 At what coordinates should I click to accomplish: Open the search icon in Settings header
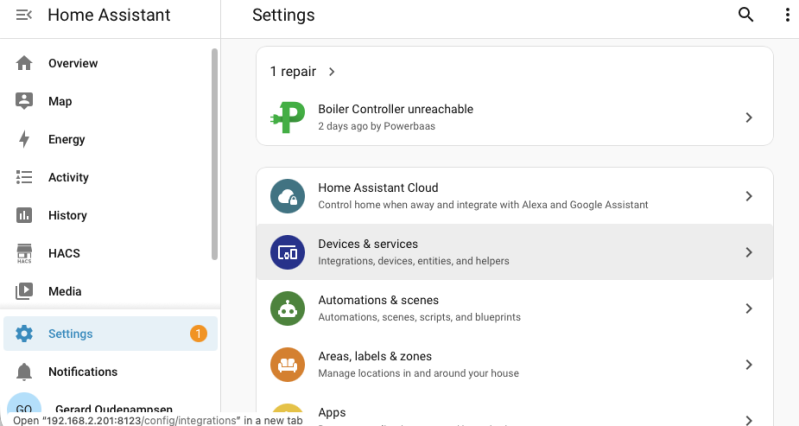tap(745, 15)
